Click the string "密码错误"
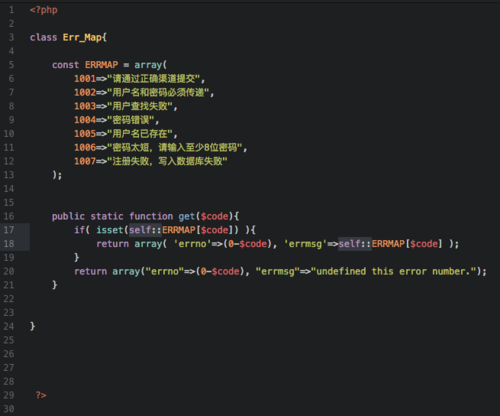Screen dimensions: 500x416 coord(131,120)
